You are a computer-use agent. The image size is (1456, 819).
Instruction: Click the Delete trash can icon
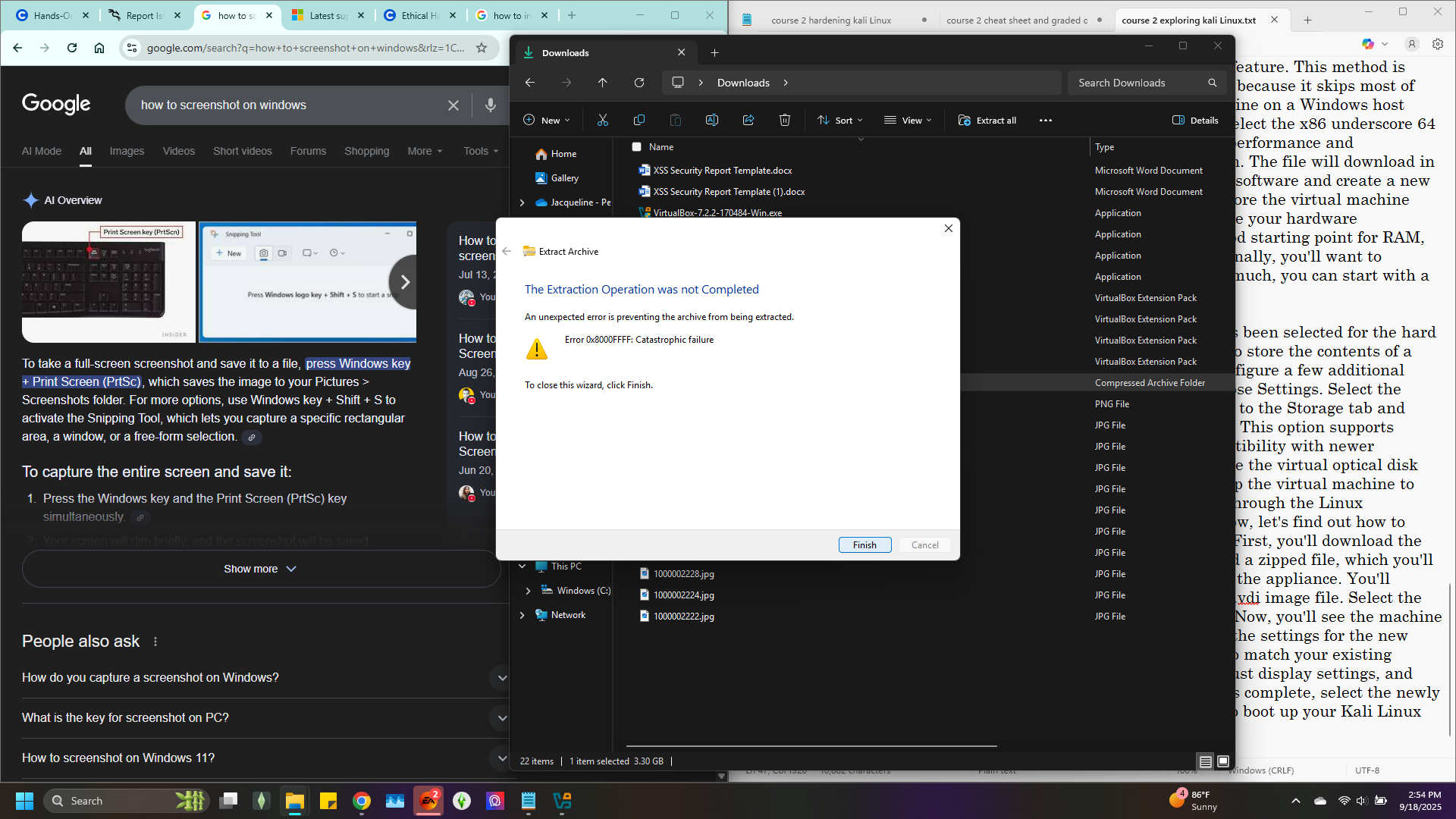785,121
